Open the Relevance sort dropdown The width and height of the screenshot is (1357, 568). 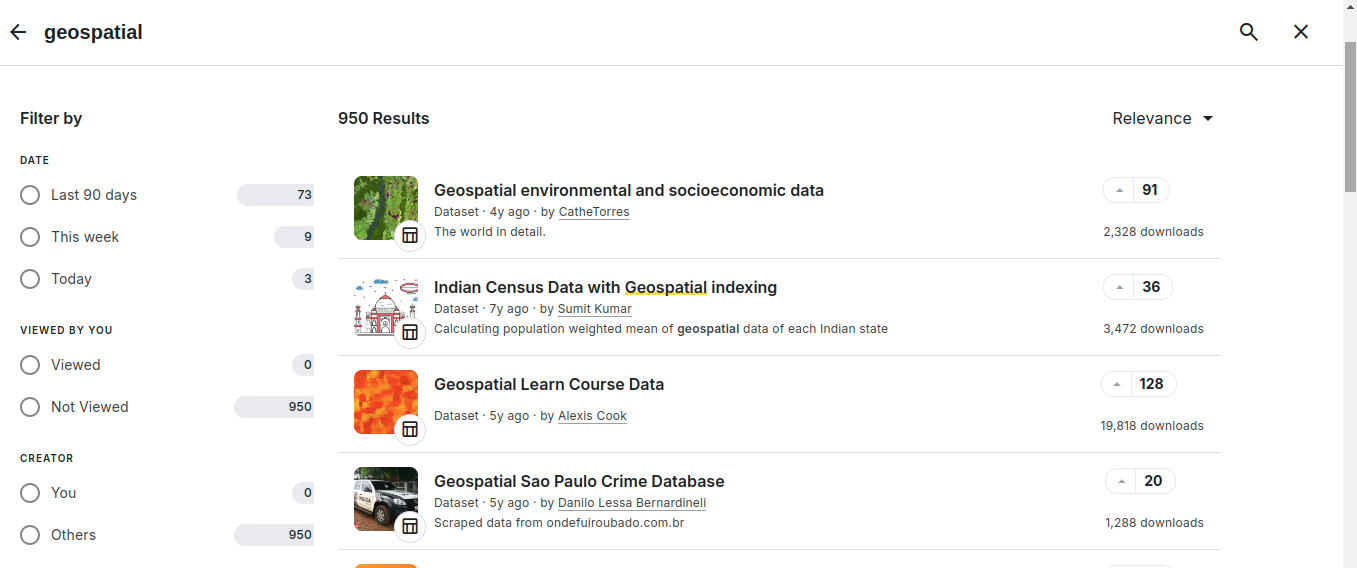[1163, 118]
